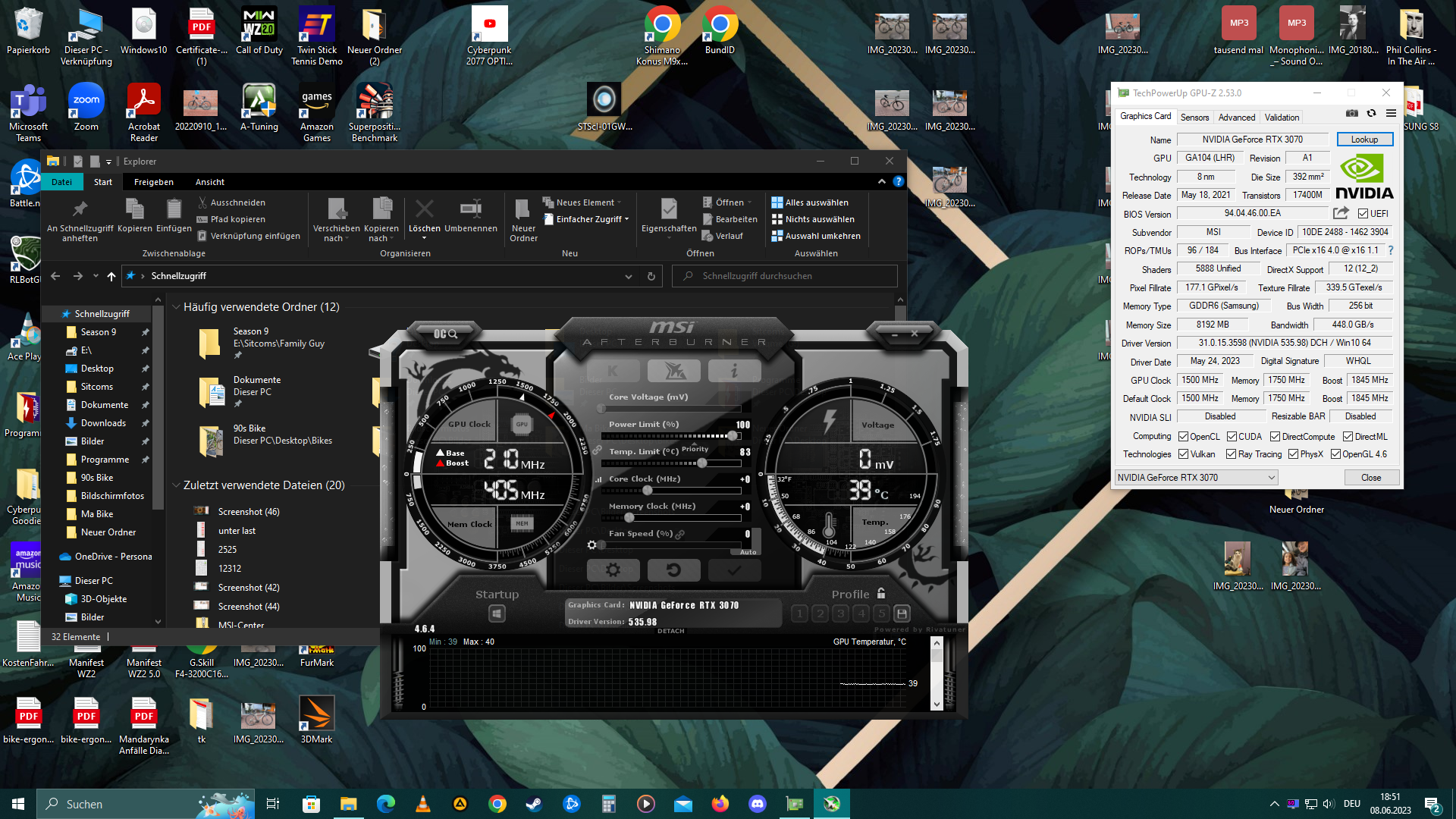Click BIOS export share icon
Screen dimensions: 1456x819
(x=1341, y=214)
